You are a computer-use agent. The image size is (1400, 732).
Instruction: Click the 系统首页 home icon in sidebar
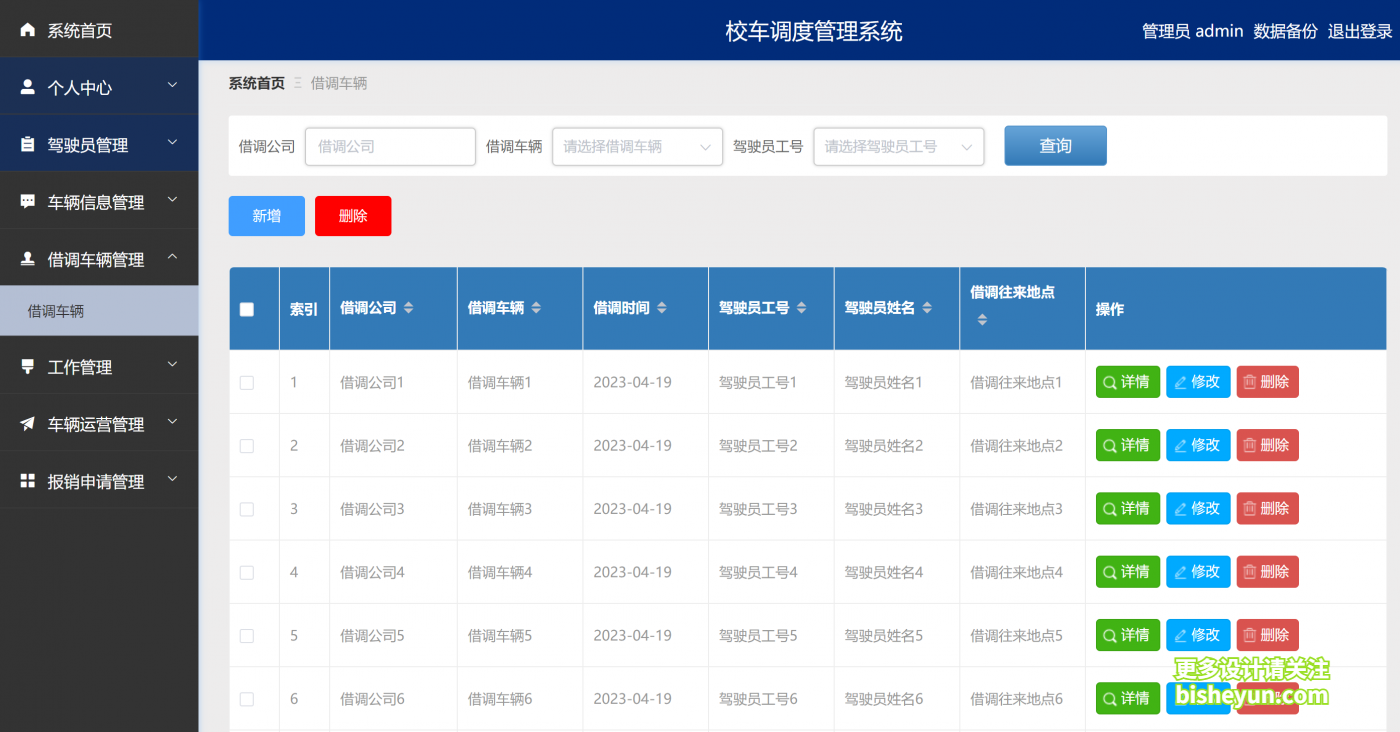click(x=27, y=29)
